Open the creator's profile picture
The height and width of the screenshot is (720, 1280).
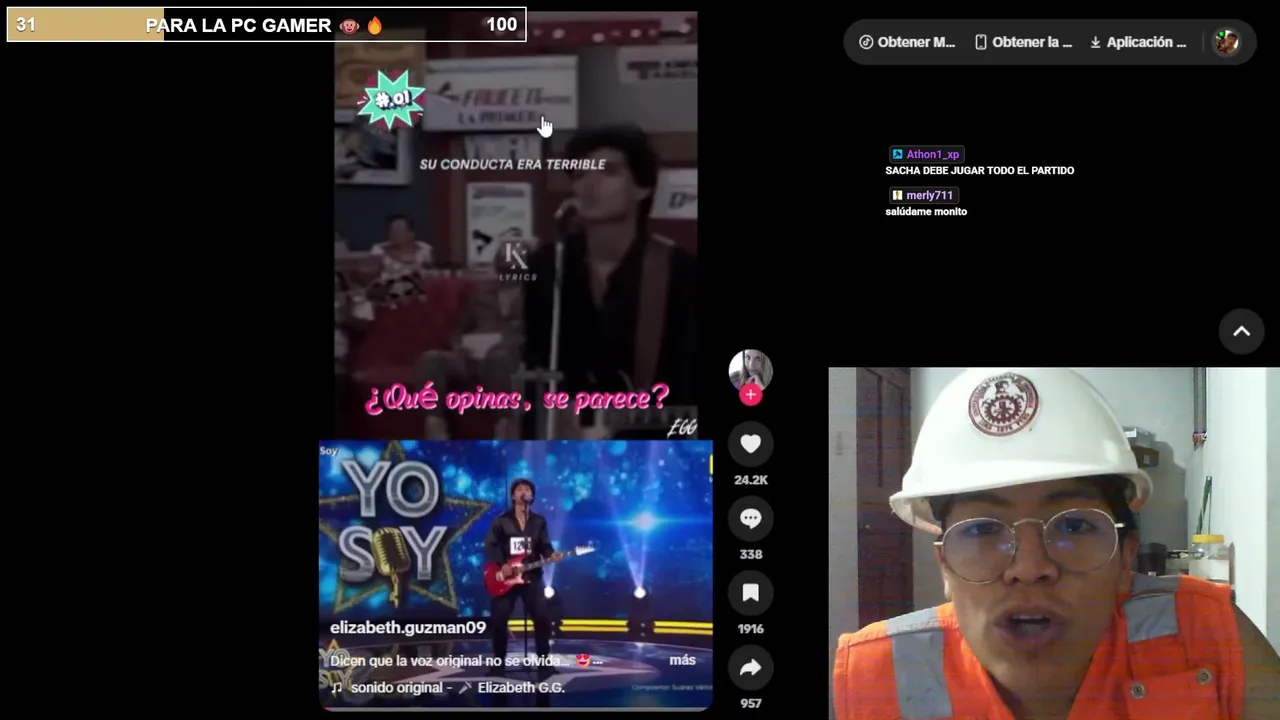[x=750, y=370]
